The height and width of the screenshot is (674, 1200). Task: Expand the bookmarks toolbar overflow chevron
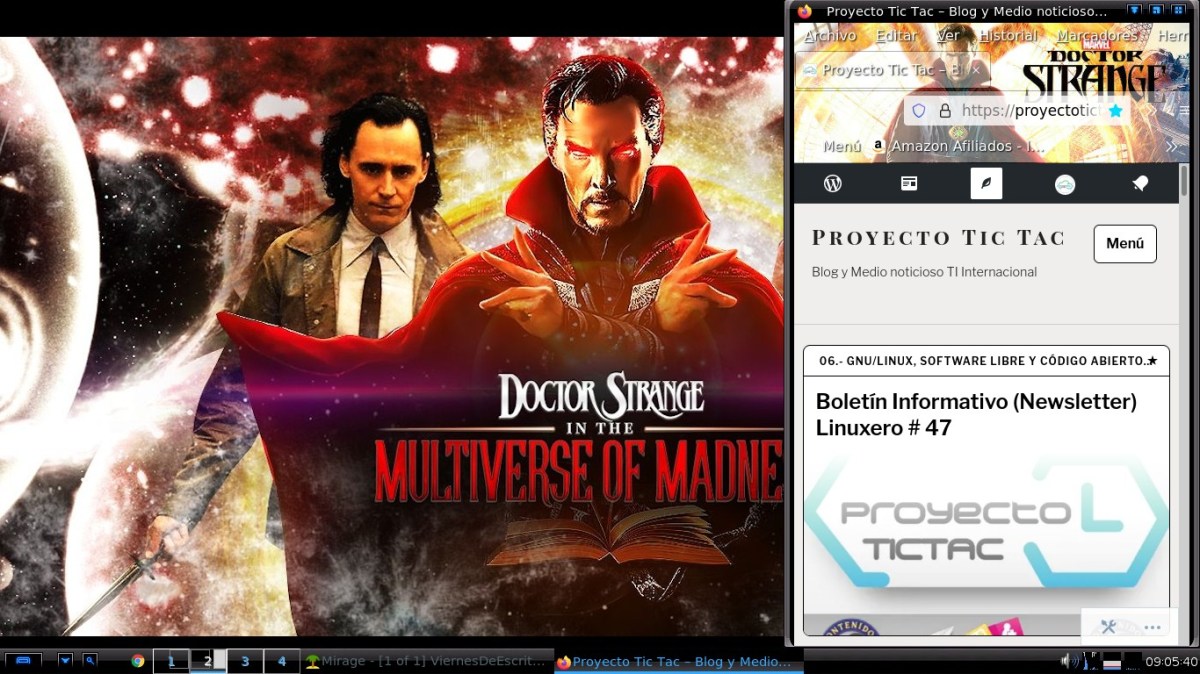point(1171,146)
